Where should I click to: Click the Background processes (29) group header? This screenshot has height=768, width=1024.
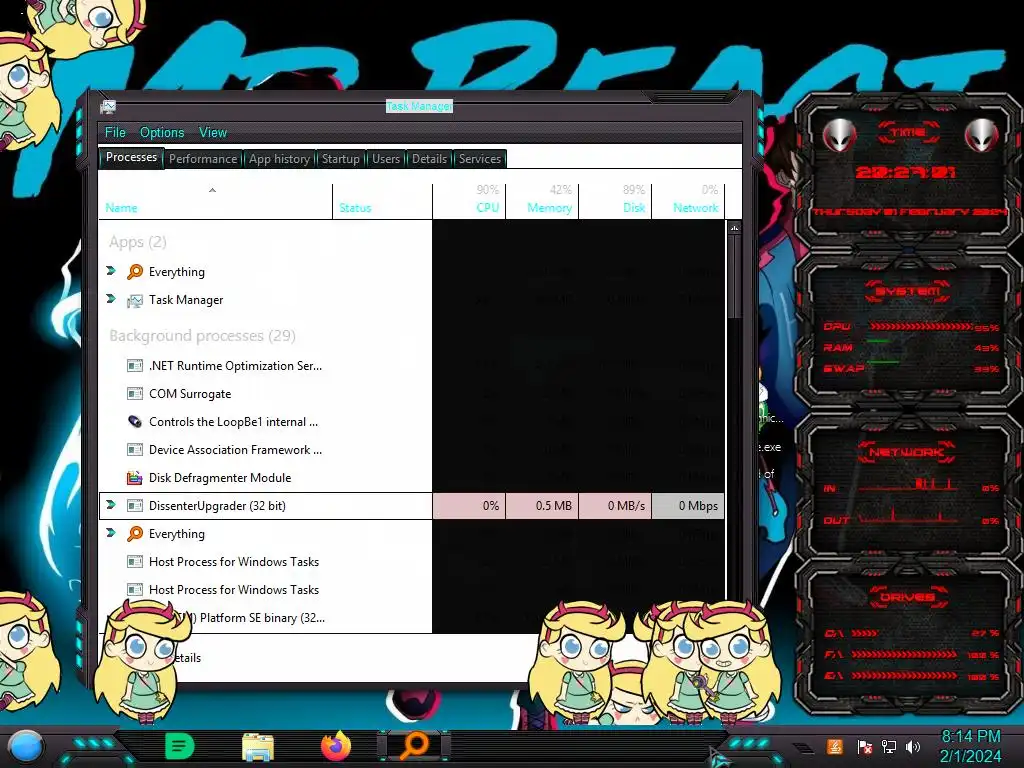click(x=202, y=336)
